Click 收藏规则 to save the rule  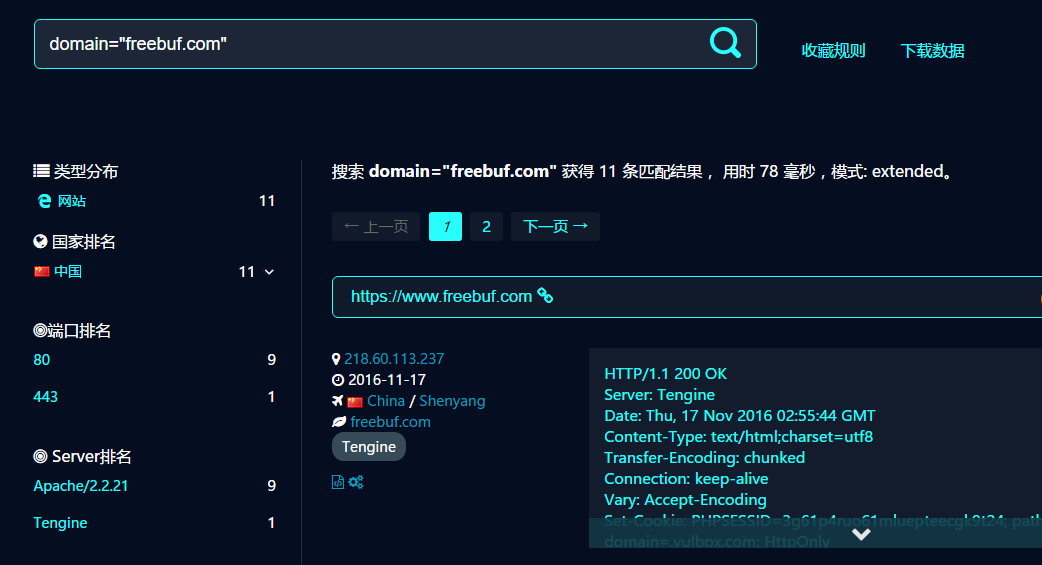point(833,51)
